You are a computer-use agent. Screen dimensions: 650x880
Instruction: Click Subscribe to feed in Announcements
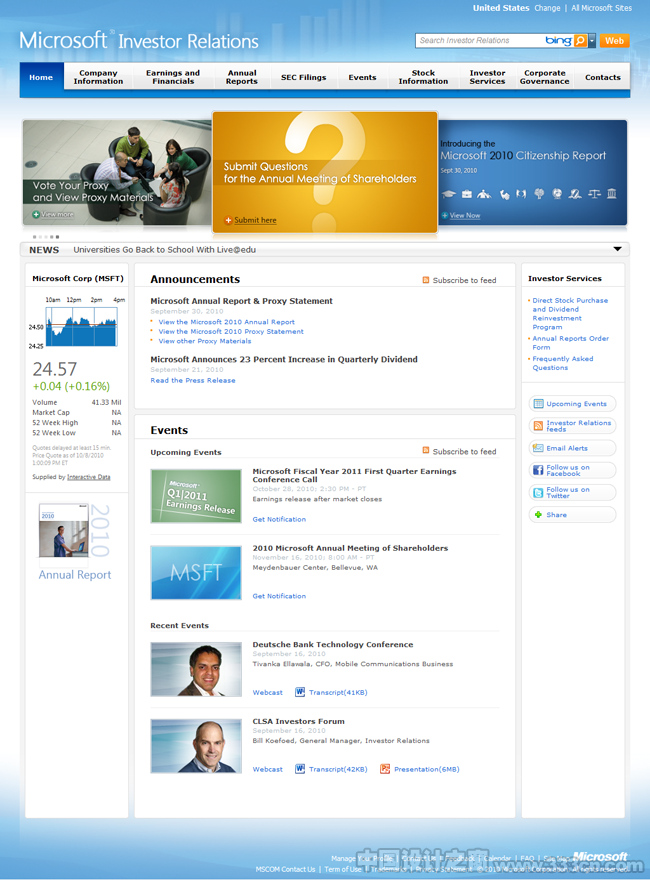464,280
